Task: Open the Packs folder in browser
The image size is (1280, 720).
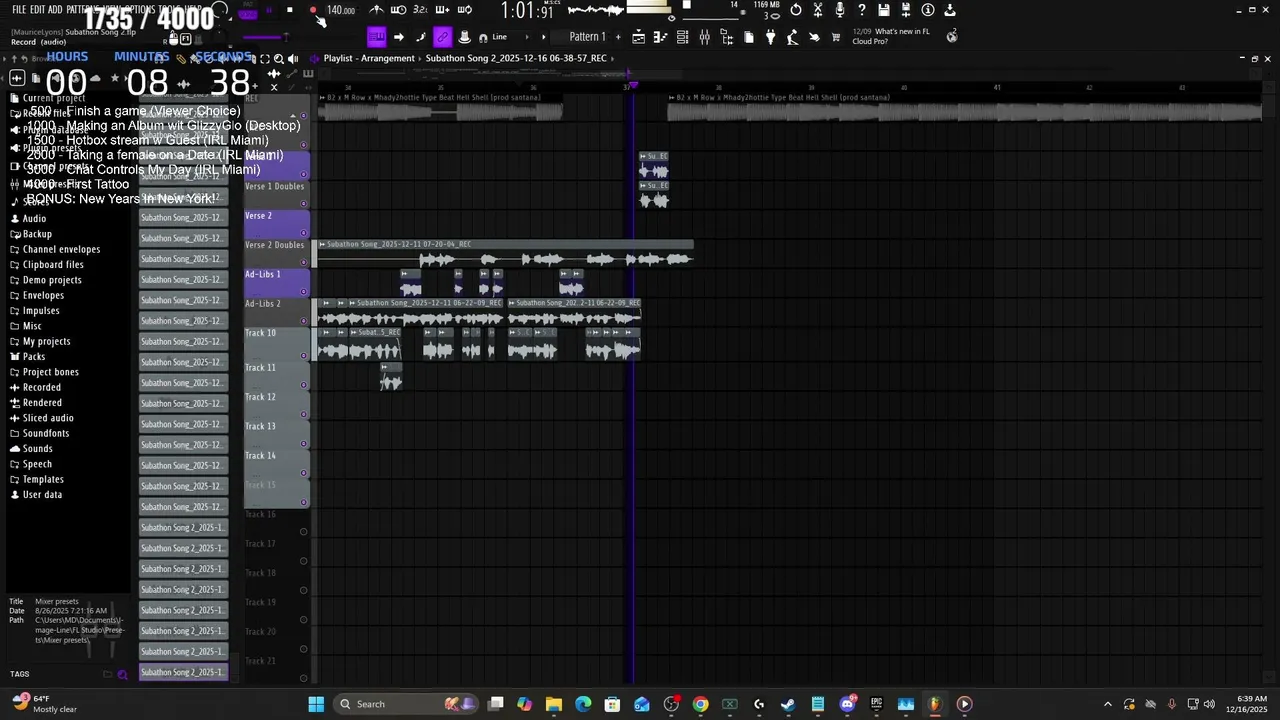Action: click(x=34, y=357)
